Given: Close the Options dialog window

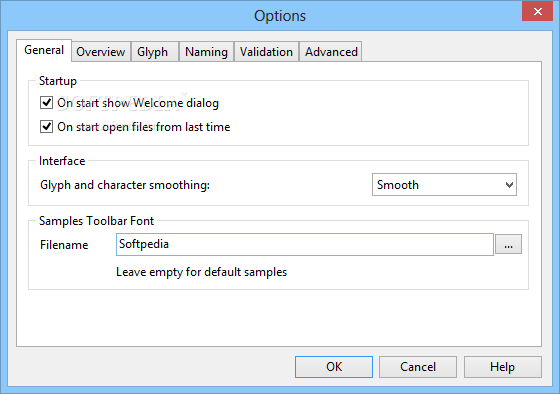Looking at the screenshot, I should (538, 11).
